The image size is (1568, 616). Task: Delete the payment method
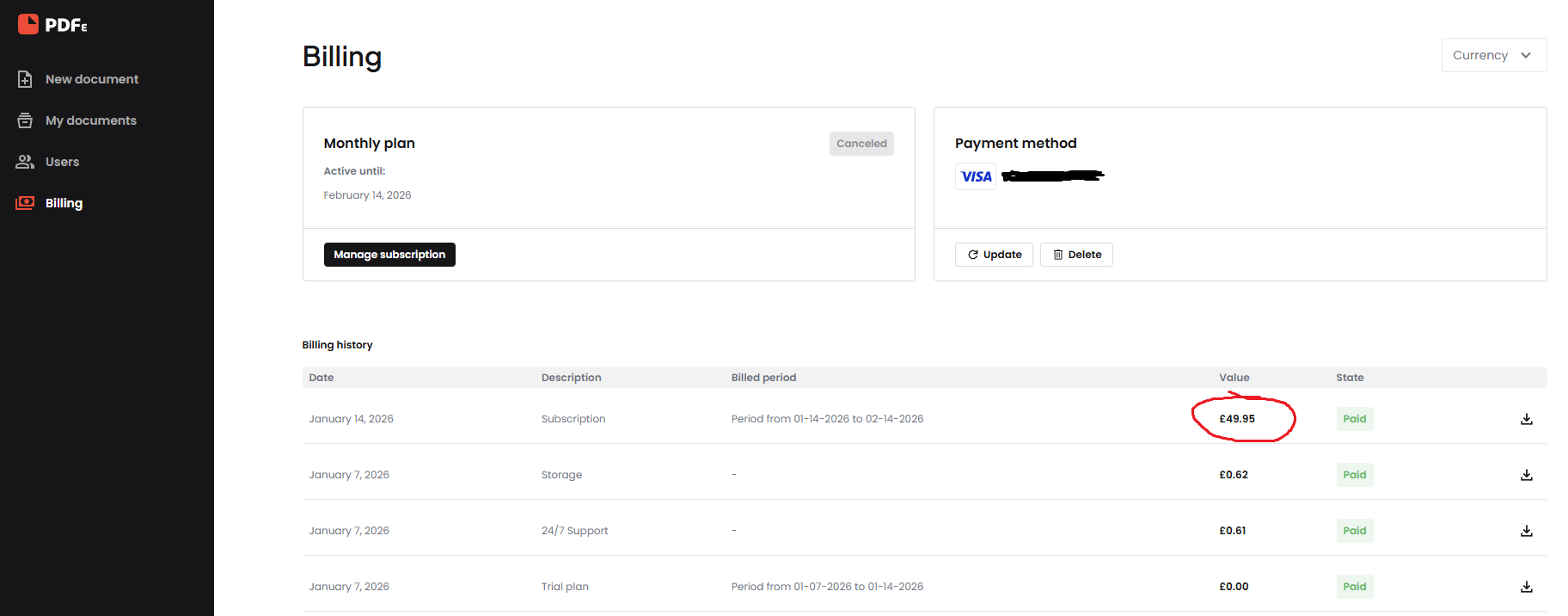tap(1076, 255)
